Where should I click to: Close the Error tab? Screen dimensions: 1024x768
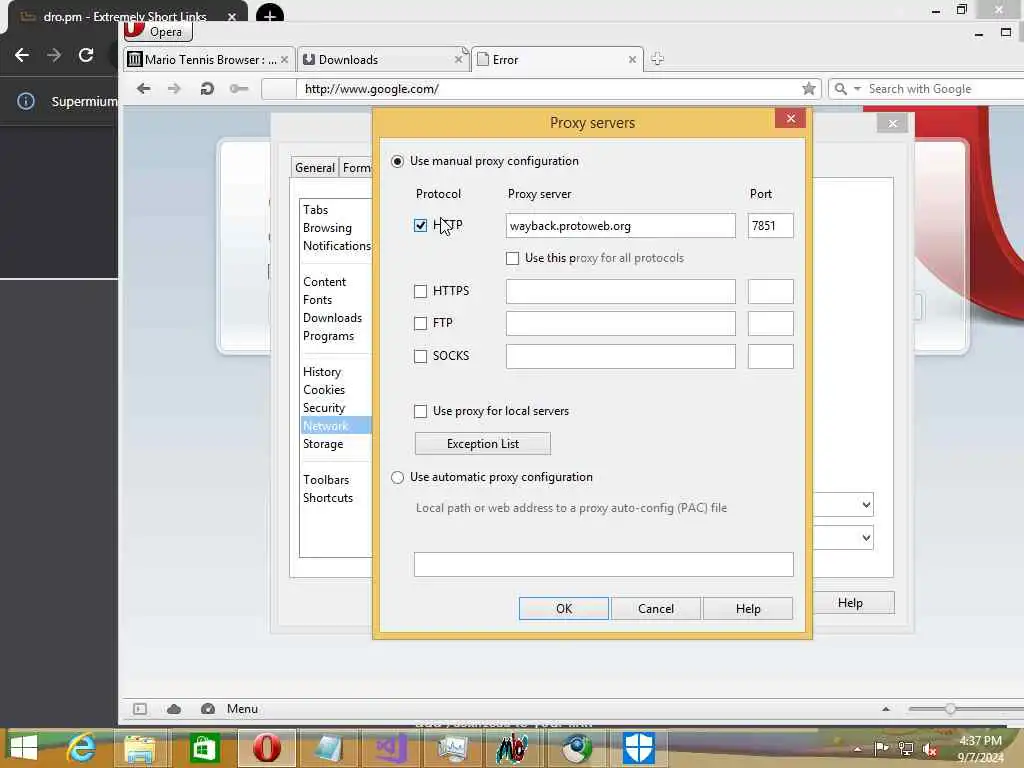tap(632, 59)
